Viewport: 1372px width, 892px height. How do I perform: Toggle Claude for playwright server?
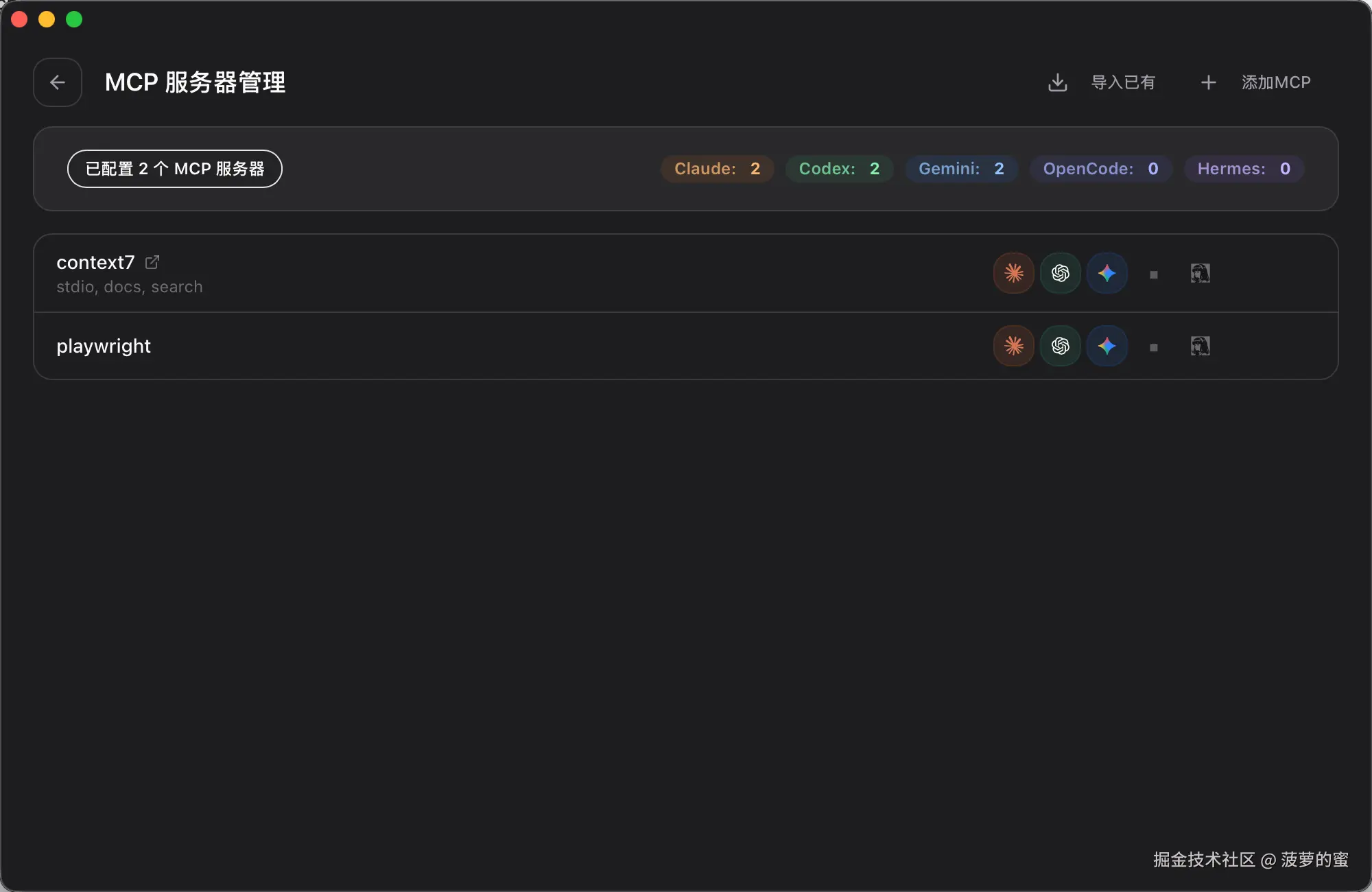click(x=1013, y=346)
